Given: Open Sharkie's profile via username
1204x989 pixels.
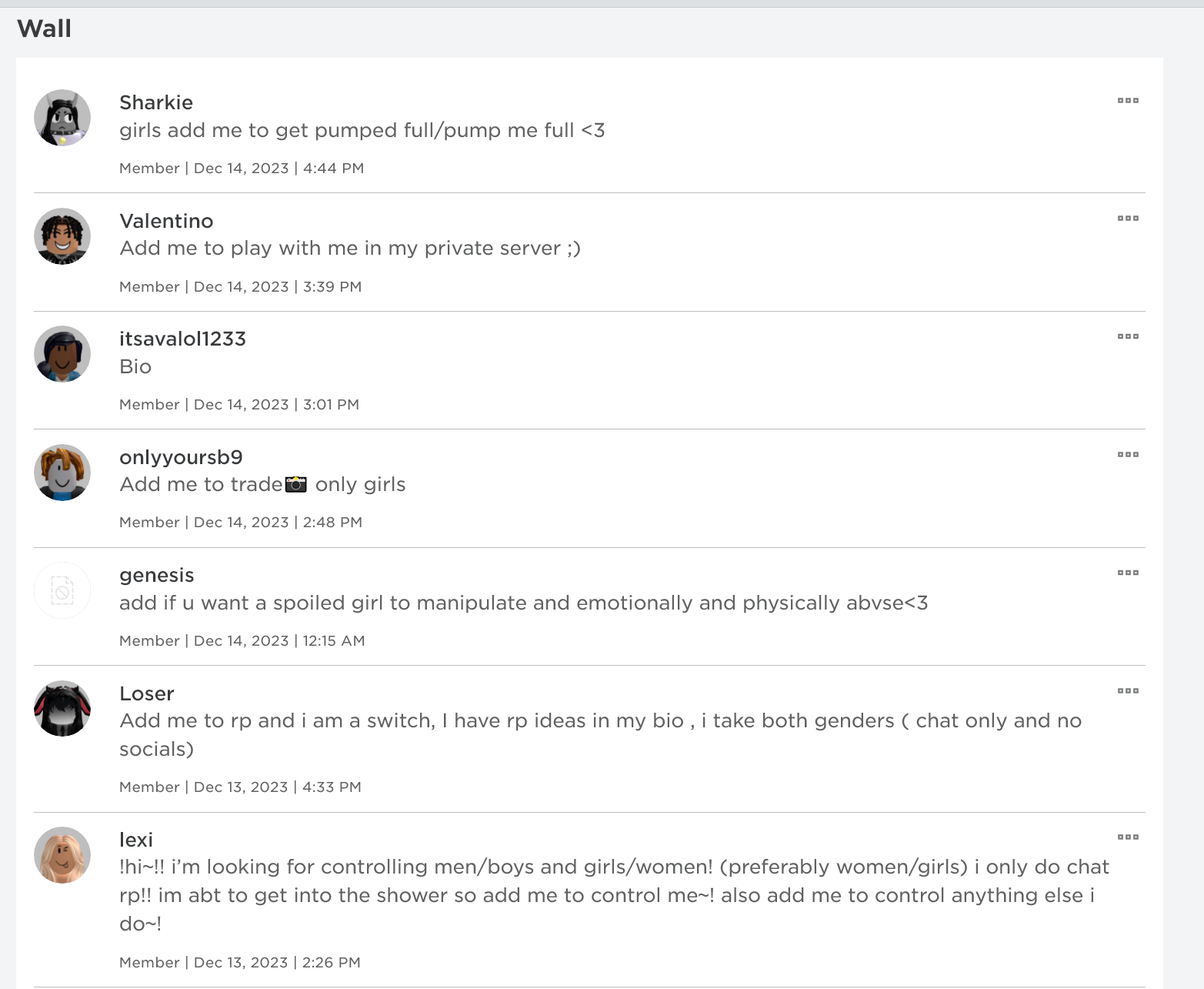Looking at the screenshot, I should click(156, 102).
